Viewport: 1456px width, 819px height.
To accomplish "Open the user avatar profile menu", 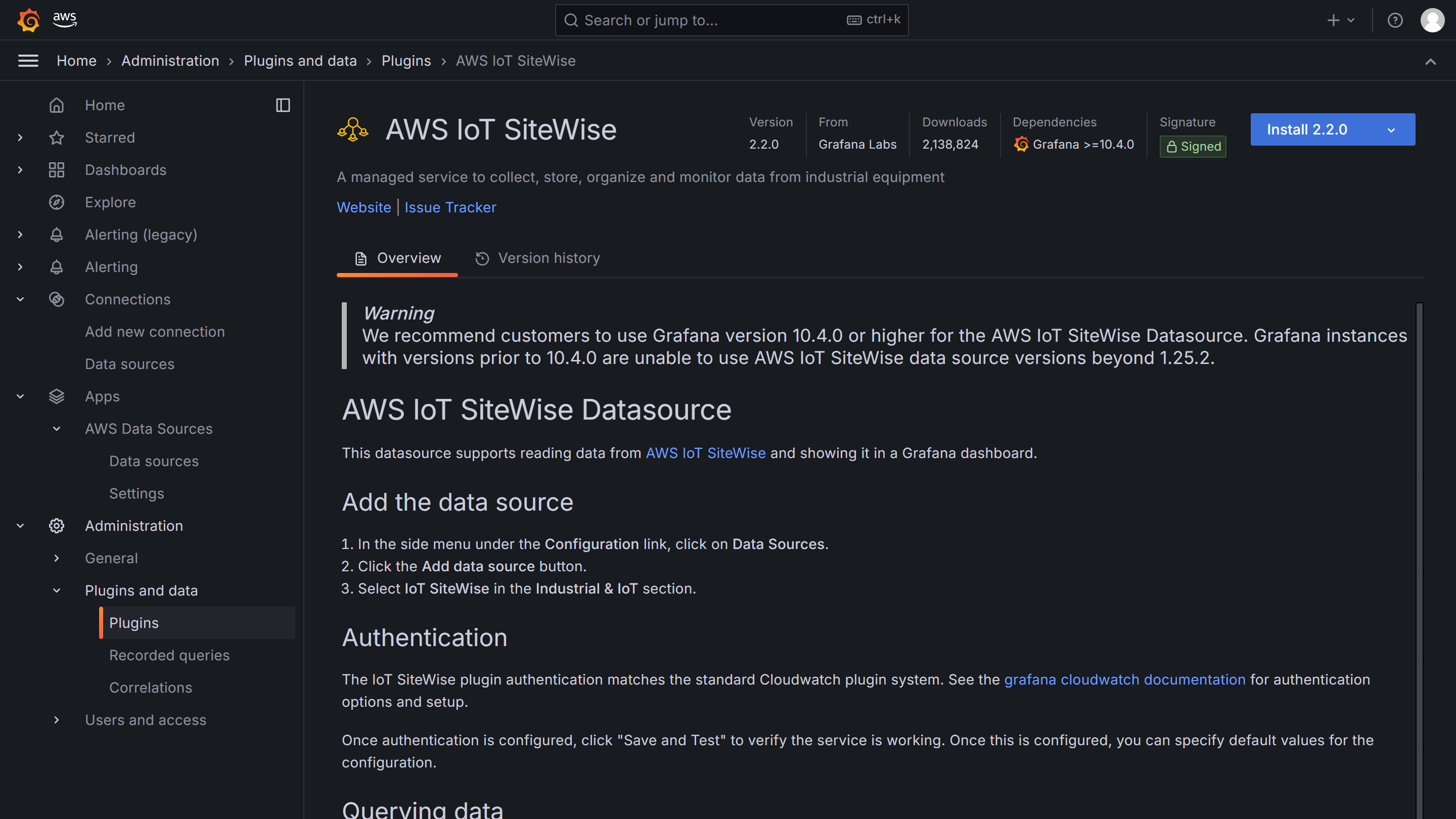I will (x=1432, y=20).
